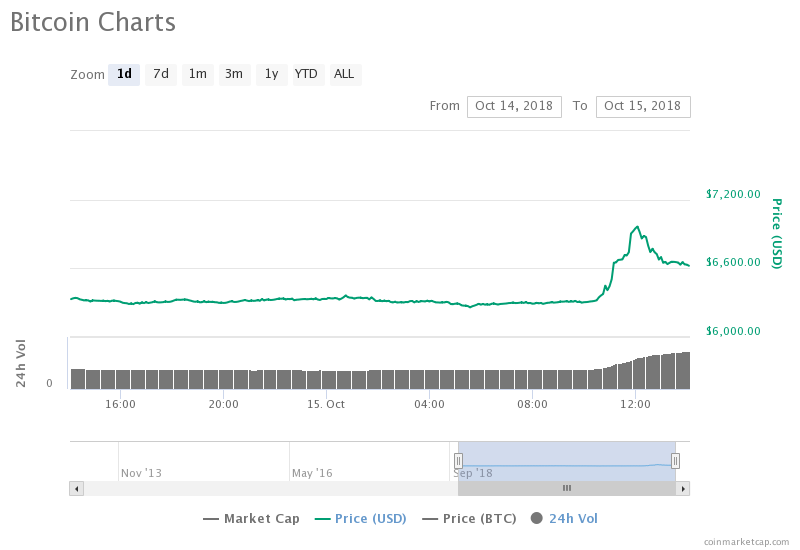Select the 1d zoom range
Image resolution: width=800 pixels, height=550 pixels.
[x=124, y=74]
